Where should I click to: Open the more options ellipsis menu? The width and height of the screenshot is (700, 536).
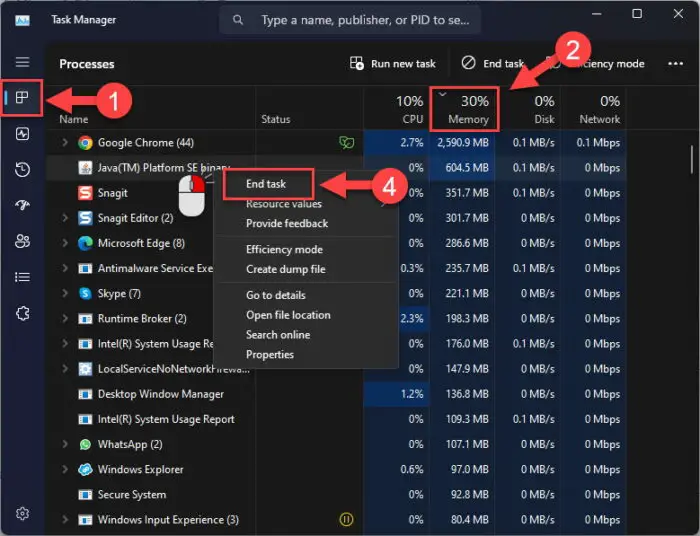click(x=675, y=63)
